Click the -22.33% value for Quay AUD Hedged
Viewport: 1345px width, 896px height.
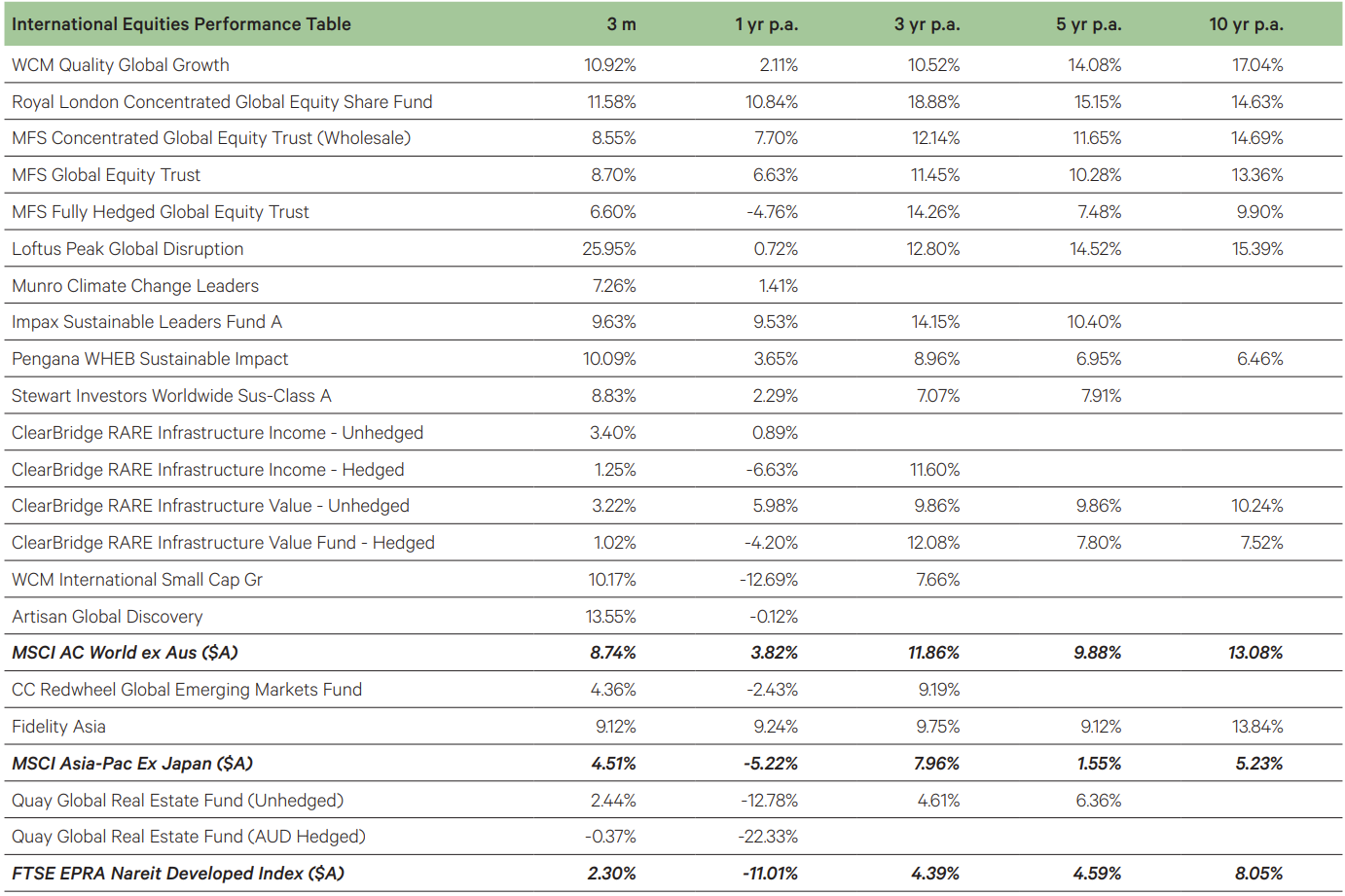(x=769, y=837)
